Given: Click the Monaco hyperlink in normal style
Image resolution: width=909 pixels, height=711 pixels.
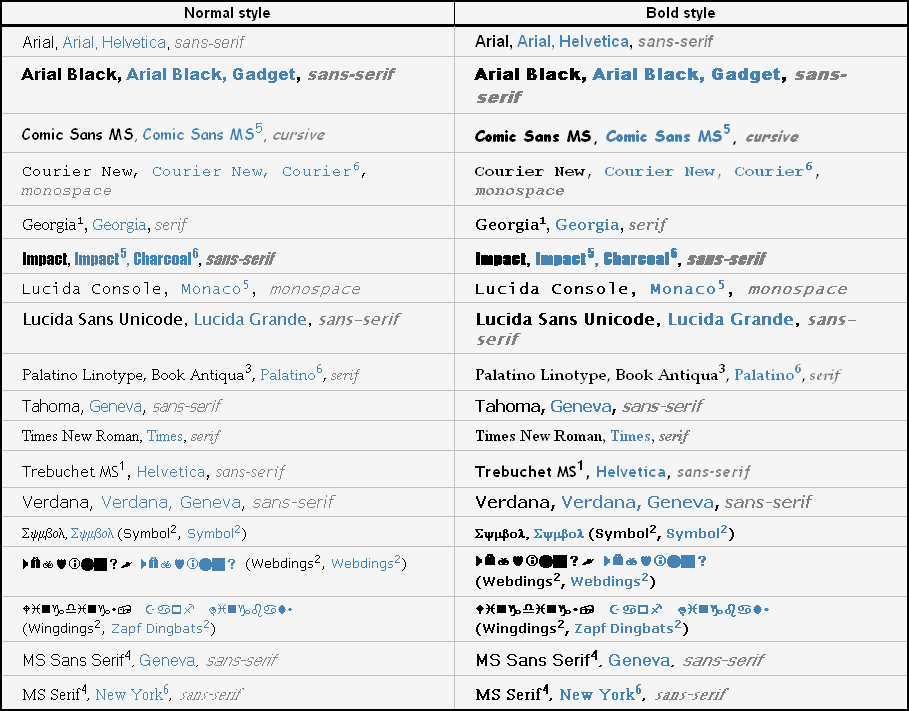Looking at the screenshot, I should [213, 288].
